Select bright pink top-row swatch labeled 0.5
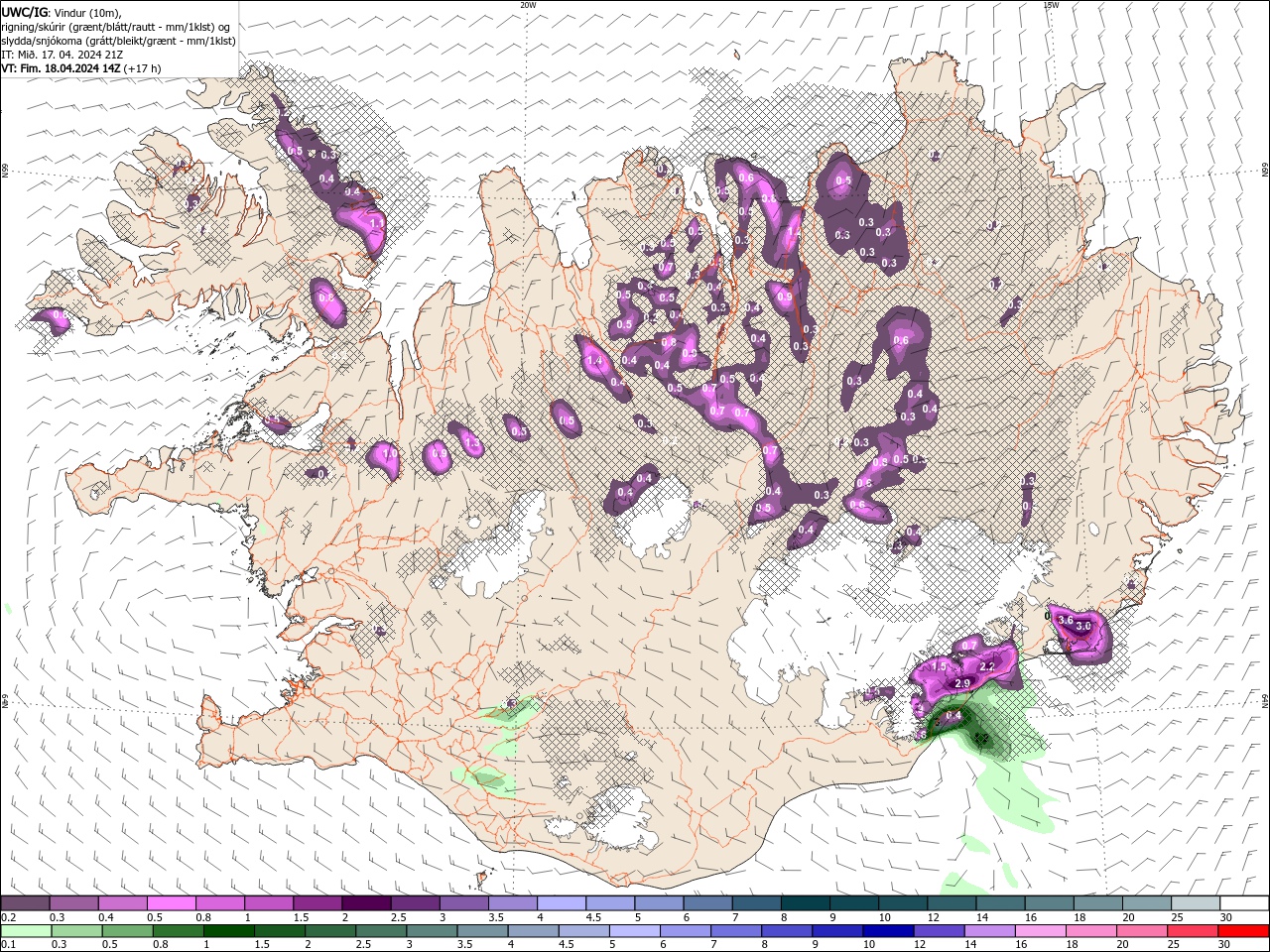 coord(171,903)
